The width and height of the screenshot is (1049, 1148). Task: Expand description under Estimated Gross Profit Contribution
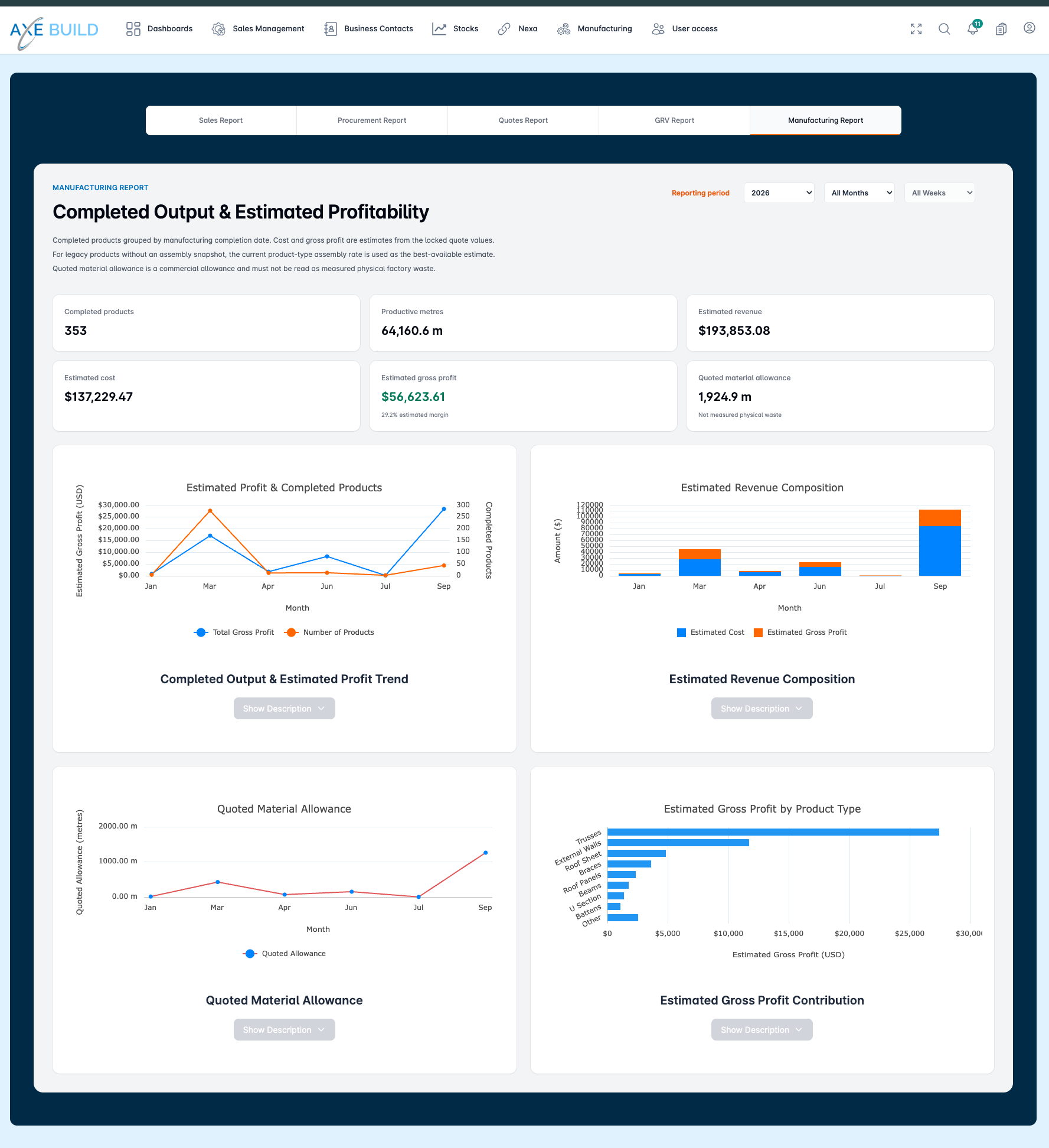tap(762, 1030)
